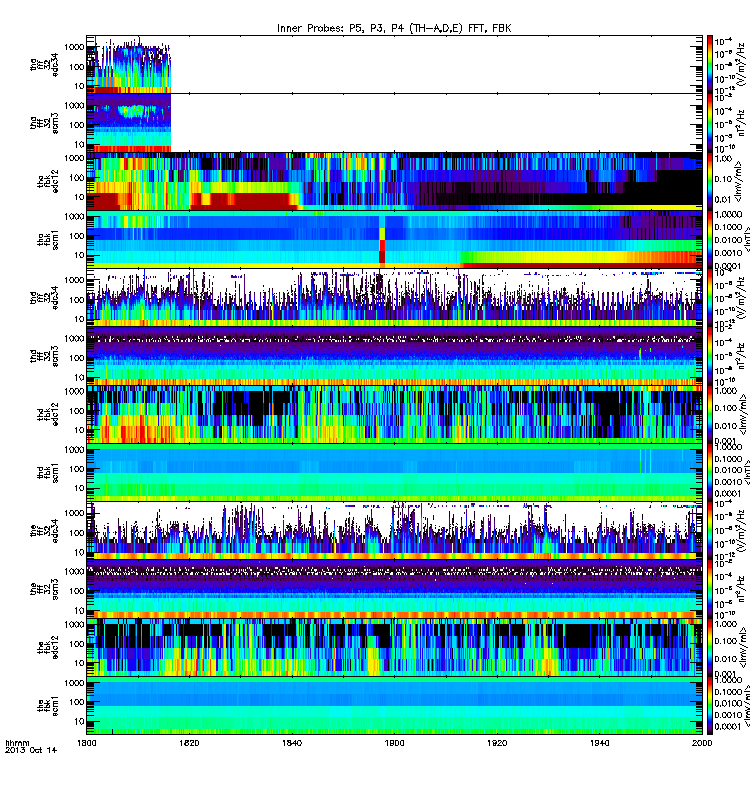This screenshot has width=750, height=800.
Task: Click inside the the fff 32 scm3 spectrogram
Action: (x=394, y=590)
